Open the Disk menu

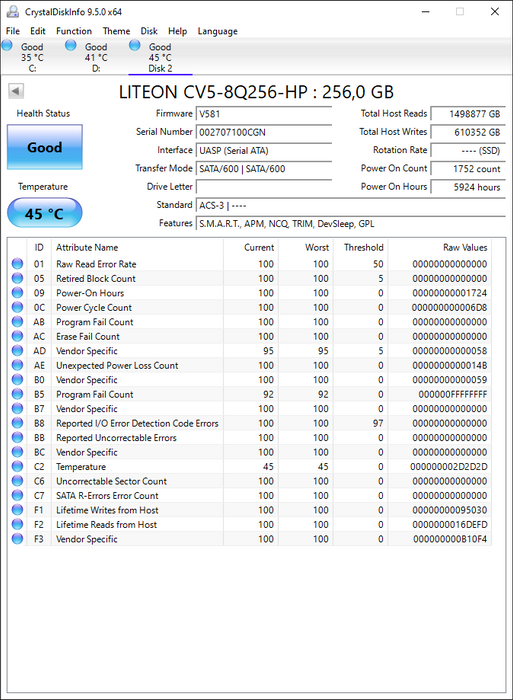pyautogui.click(x=149, y=31)
